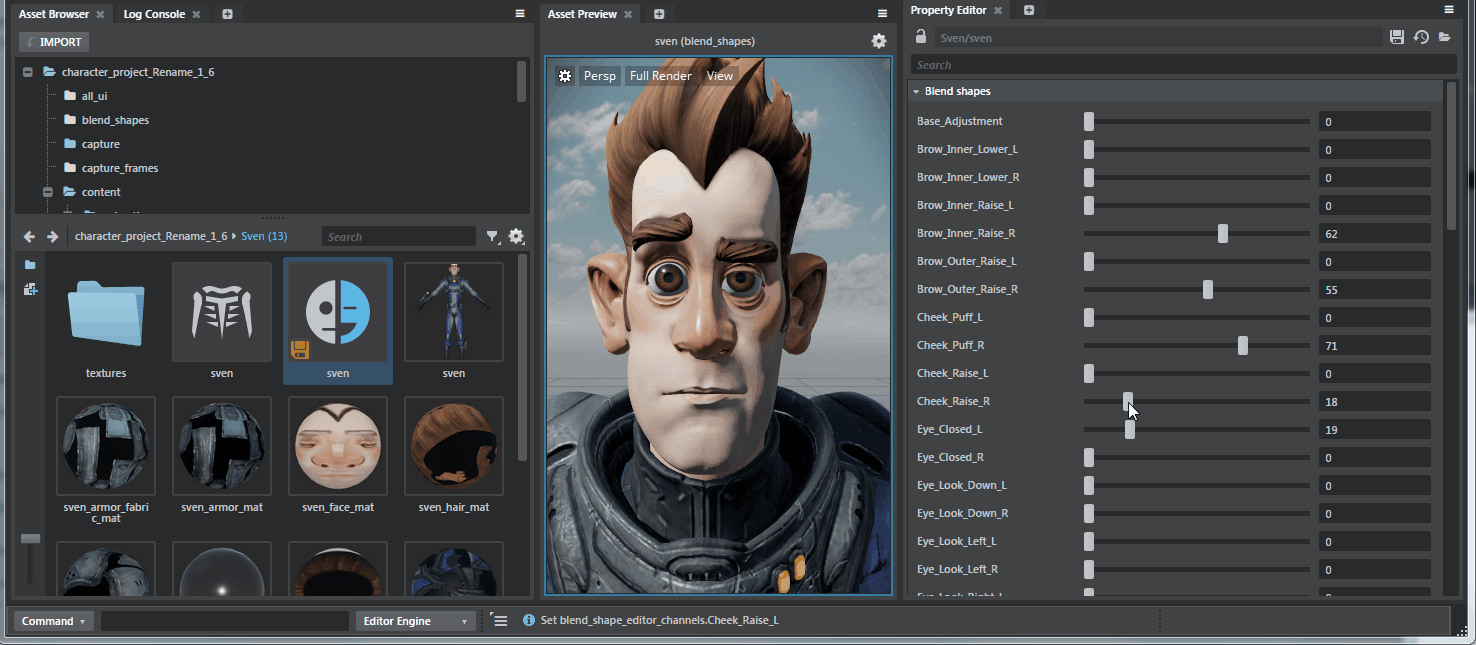Collapse the character_project_Rename_1_6 tree node
1476x645 pixels.
coord(28,72)
